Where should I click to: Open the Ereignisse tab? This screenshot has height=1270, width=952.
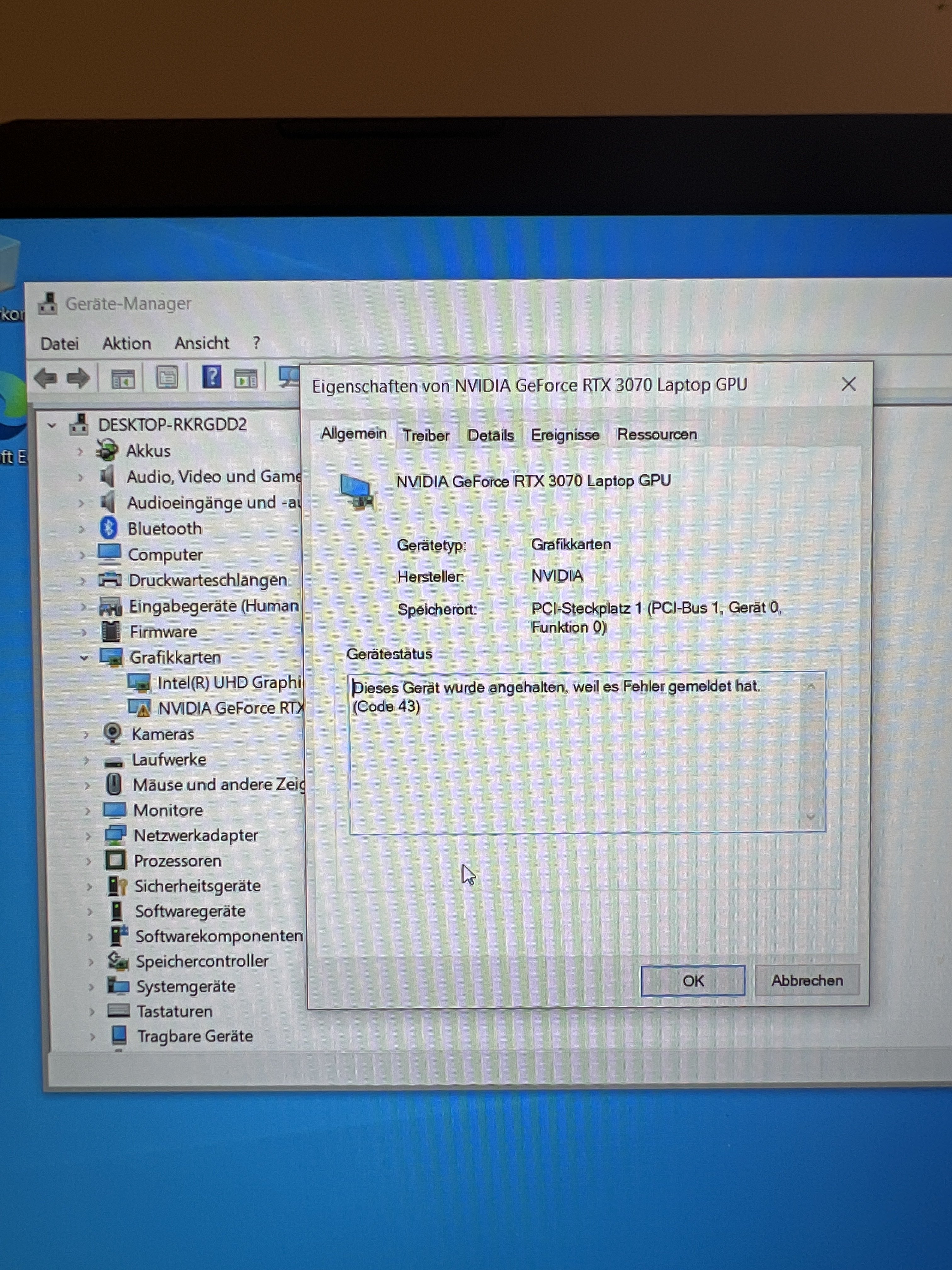(565, 435)
